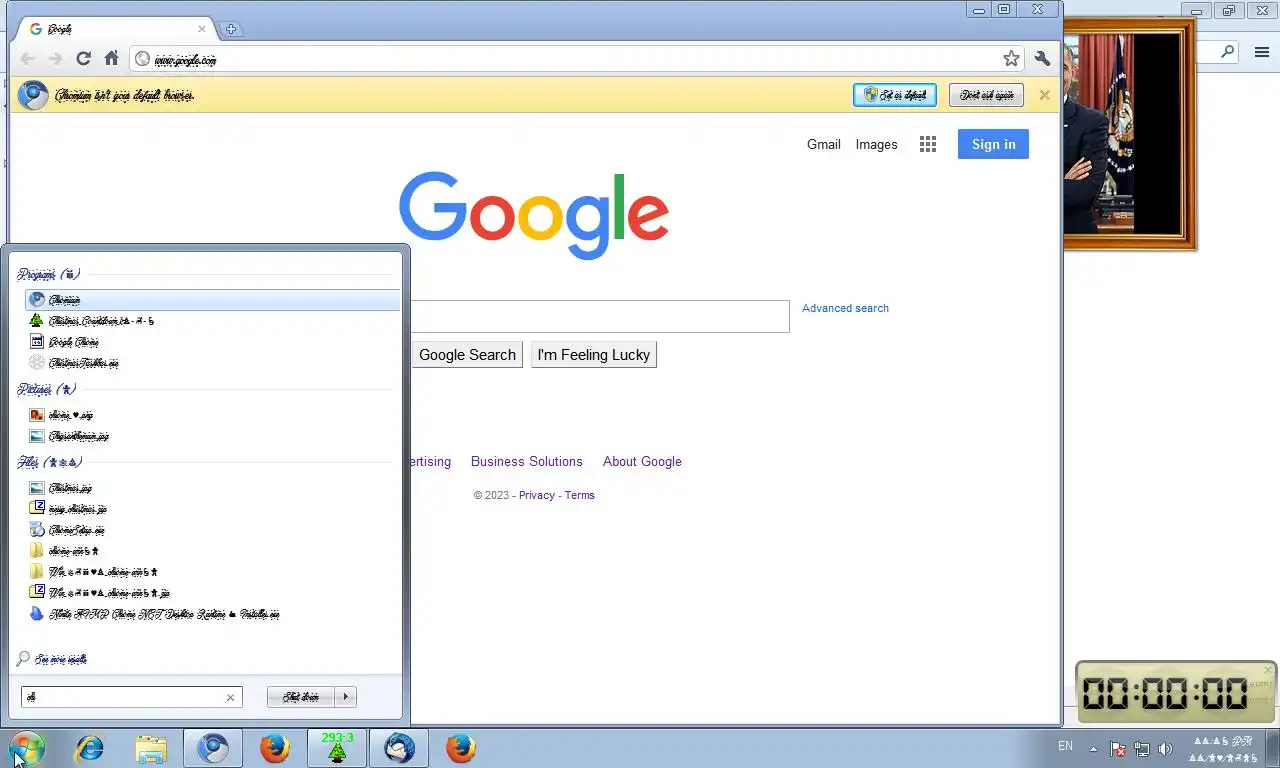
Task: Launch the snowflake ChristmasTaskbar.exe result
Action: 212,363
